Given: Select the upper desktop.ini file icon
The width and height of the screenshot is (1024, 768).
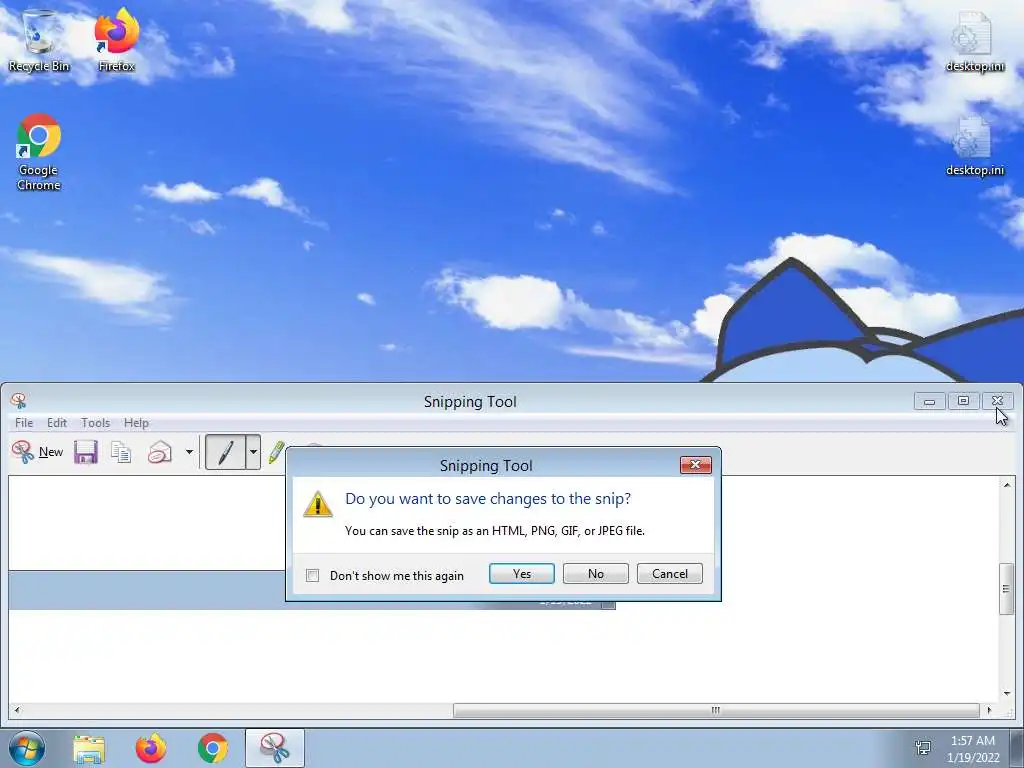Looking at the screenshot, I should [x=975, y=40].
